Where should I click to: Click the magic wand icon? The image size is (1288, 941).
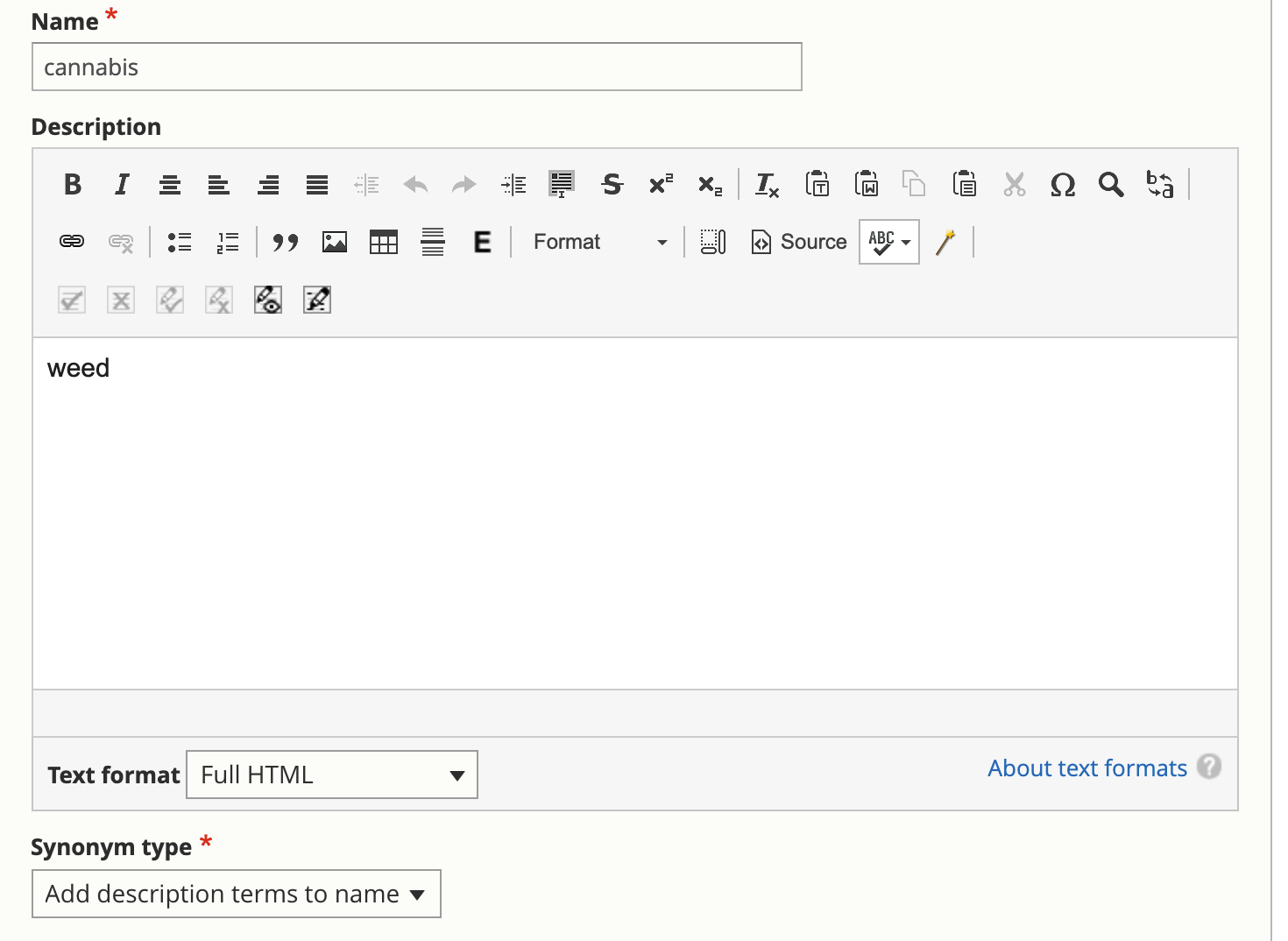coord(945,242)
